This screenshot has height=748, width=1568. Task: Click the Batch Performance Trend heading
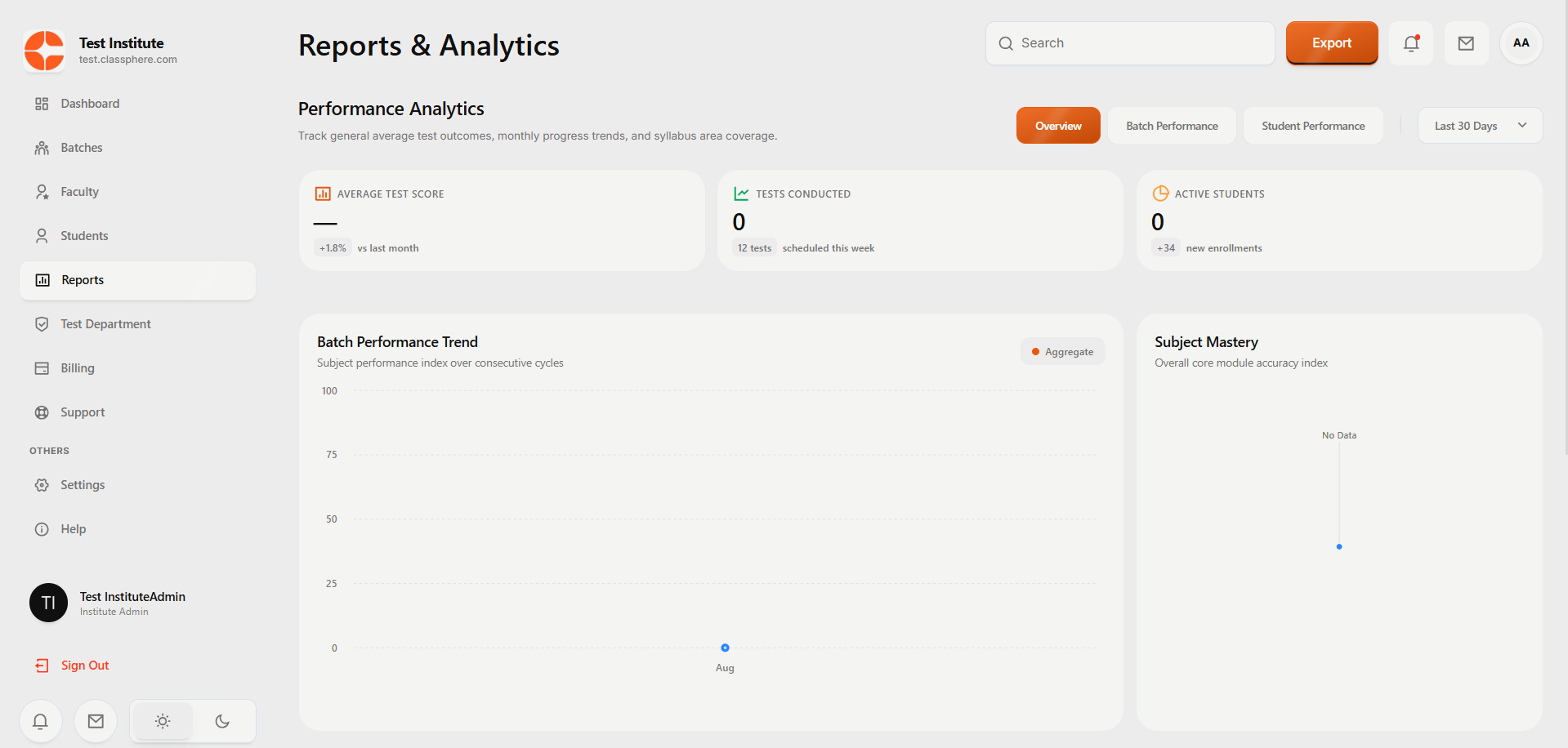[397, 342]
